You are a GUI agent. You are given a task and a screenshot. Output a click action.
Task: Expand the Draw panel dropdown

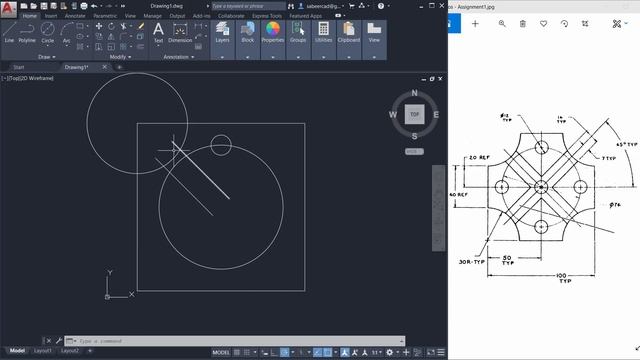click(47, 57)
